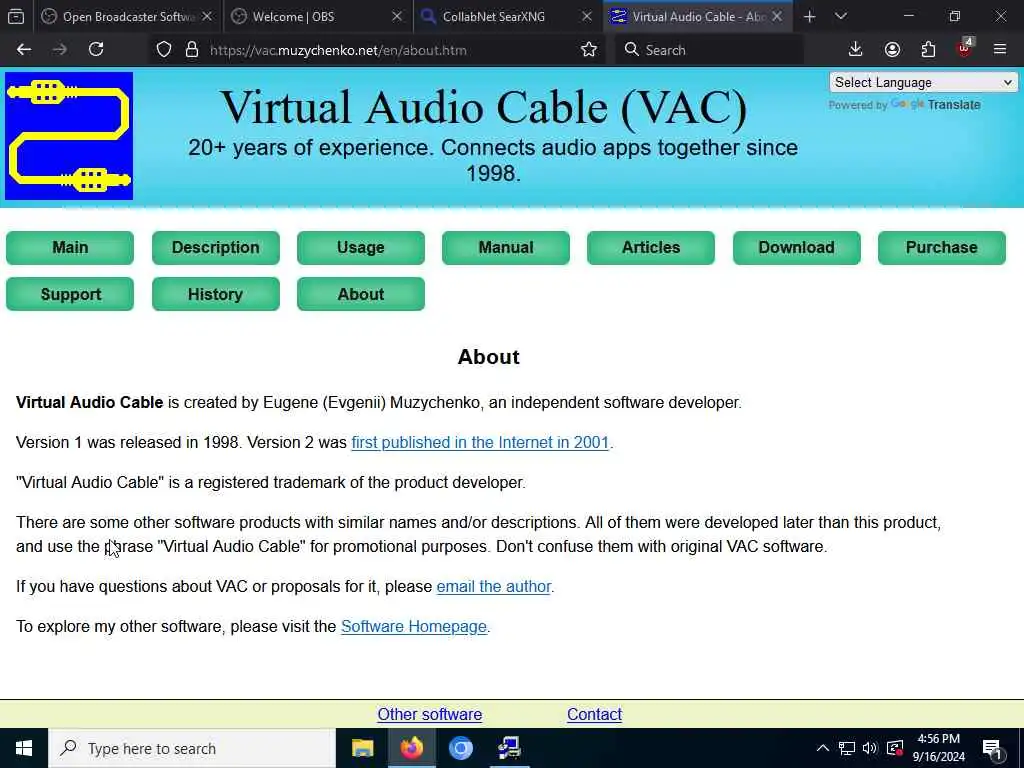Click the forward navigation arrow
This screenshot has height=768, width=1024.
60,50
